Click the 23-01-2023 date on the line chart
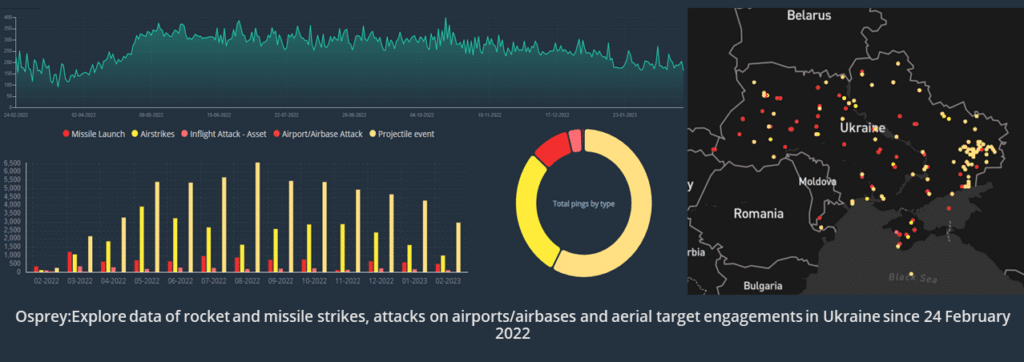The image size is (1024, 362). pos(624,114)
